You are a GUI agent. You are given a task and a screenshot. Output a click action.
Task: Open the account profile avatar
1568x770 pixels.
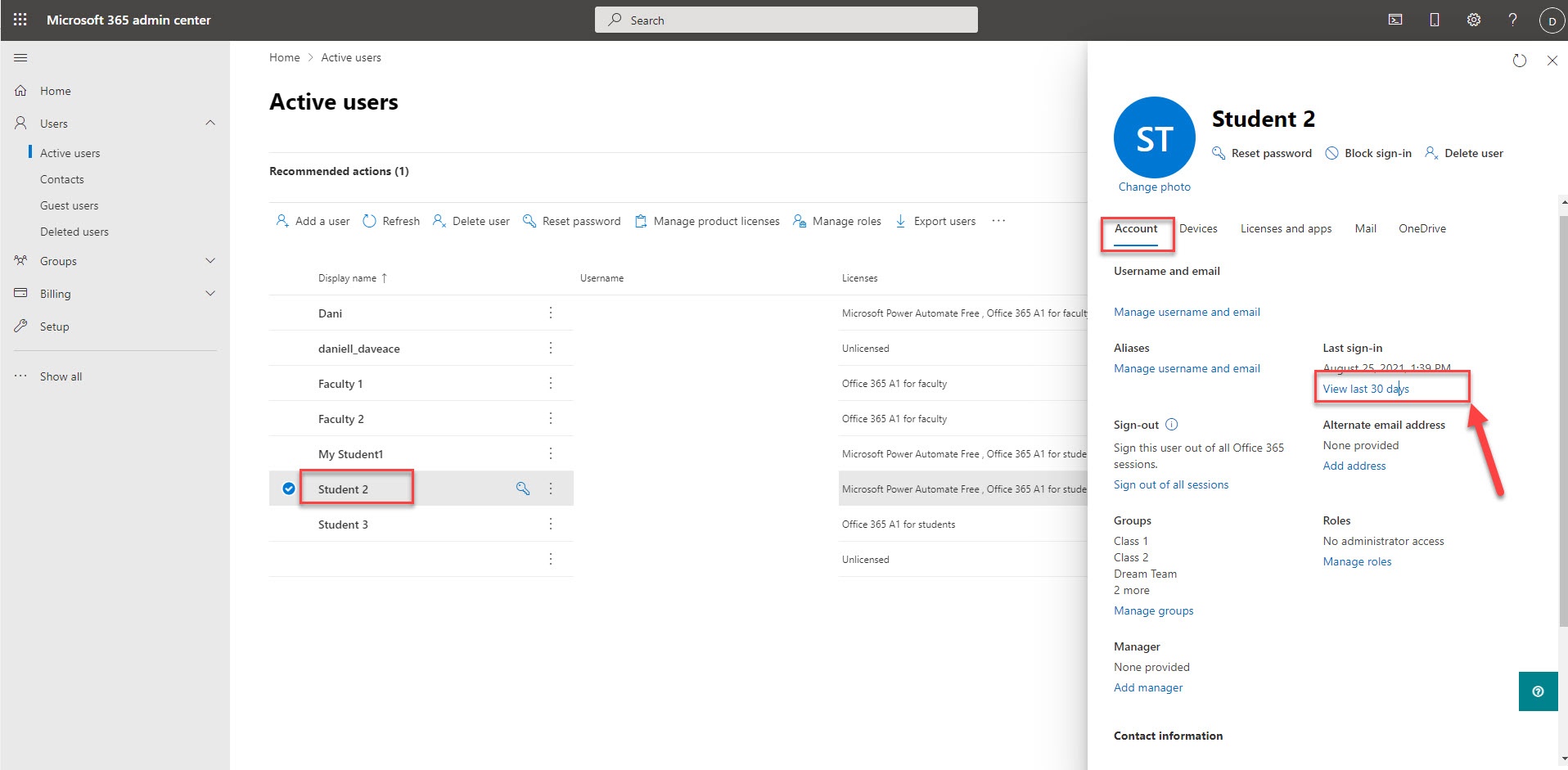[1552, 20]
